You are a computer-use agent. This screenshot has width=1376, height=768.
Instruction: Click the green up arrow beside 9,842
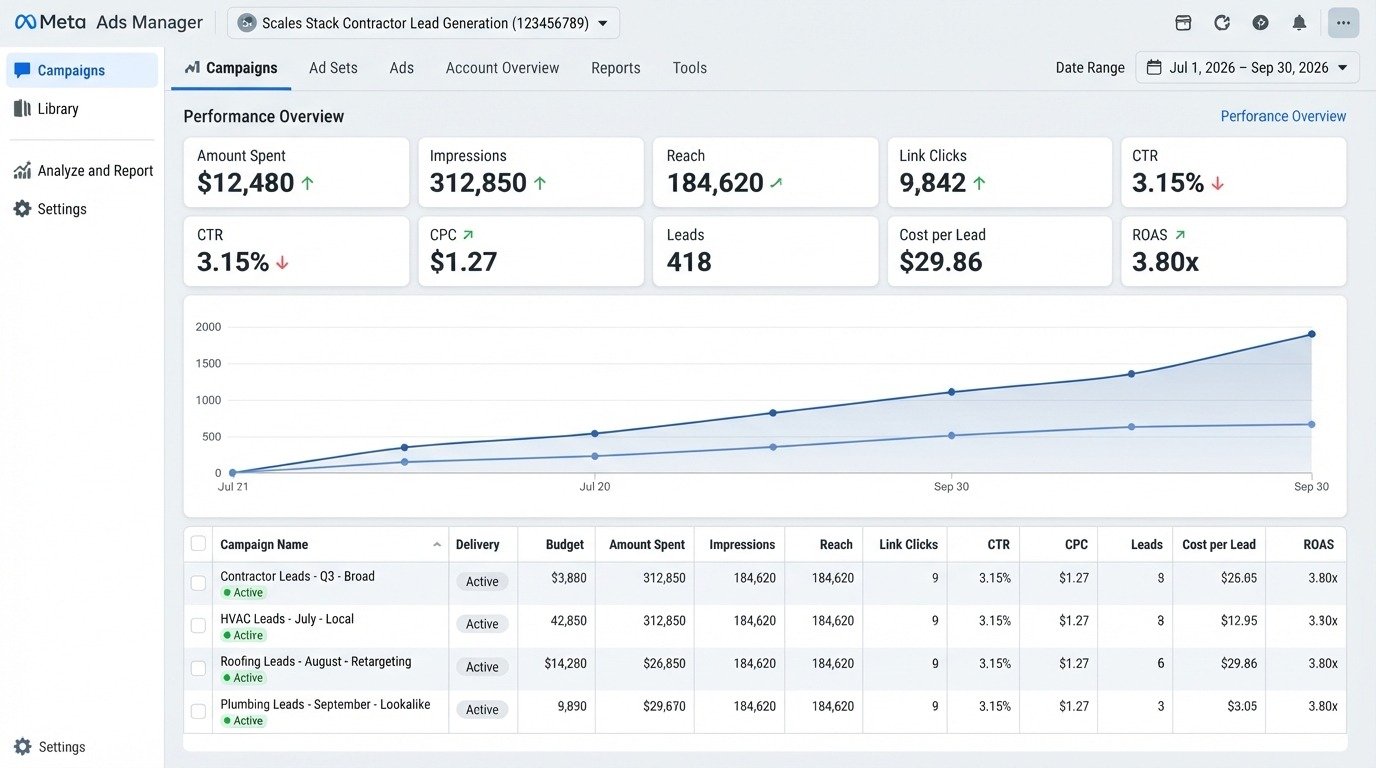click(x=979, y=183)
